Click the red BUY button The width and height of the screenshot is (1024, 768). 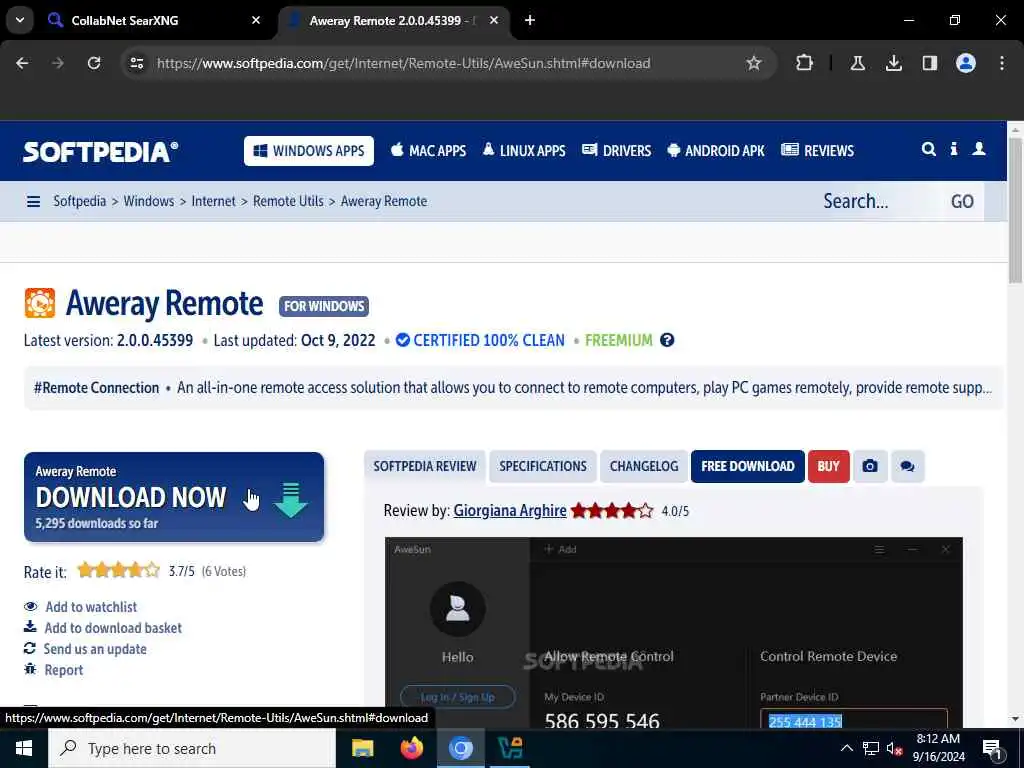tap(828, 466)
